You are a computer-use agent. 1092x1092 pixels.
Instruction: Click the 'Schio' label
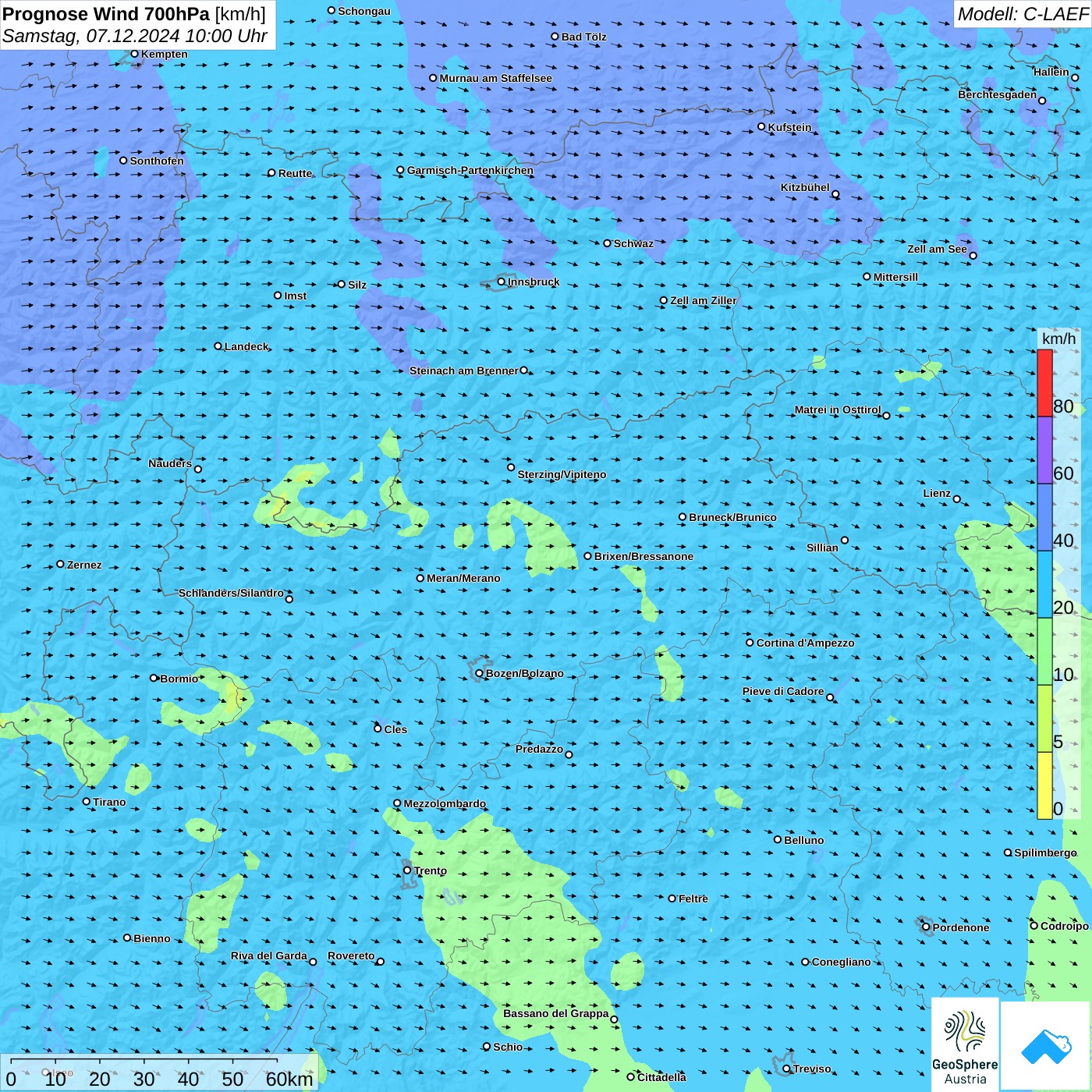[x=508, y=1047]
